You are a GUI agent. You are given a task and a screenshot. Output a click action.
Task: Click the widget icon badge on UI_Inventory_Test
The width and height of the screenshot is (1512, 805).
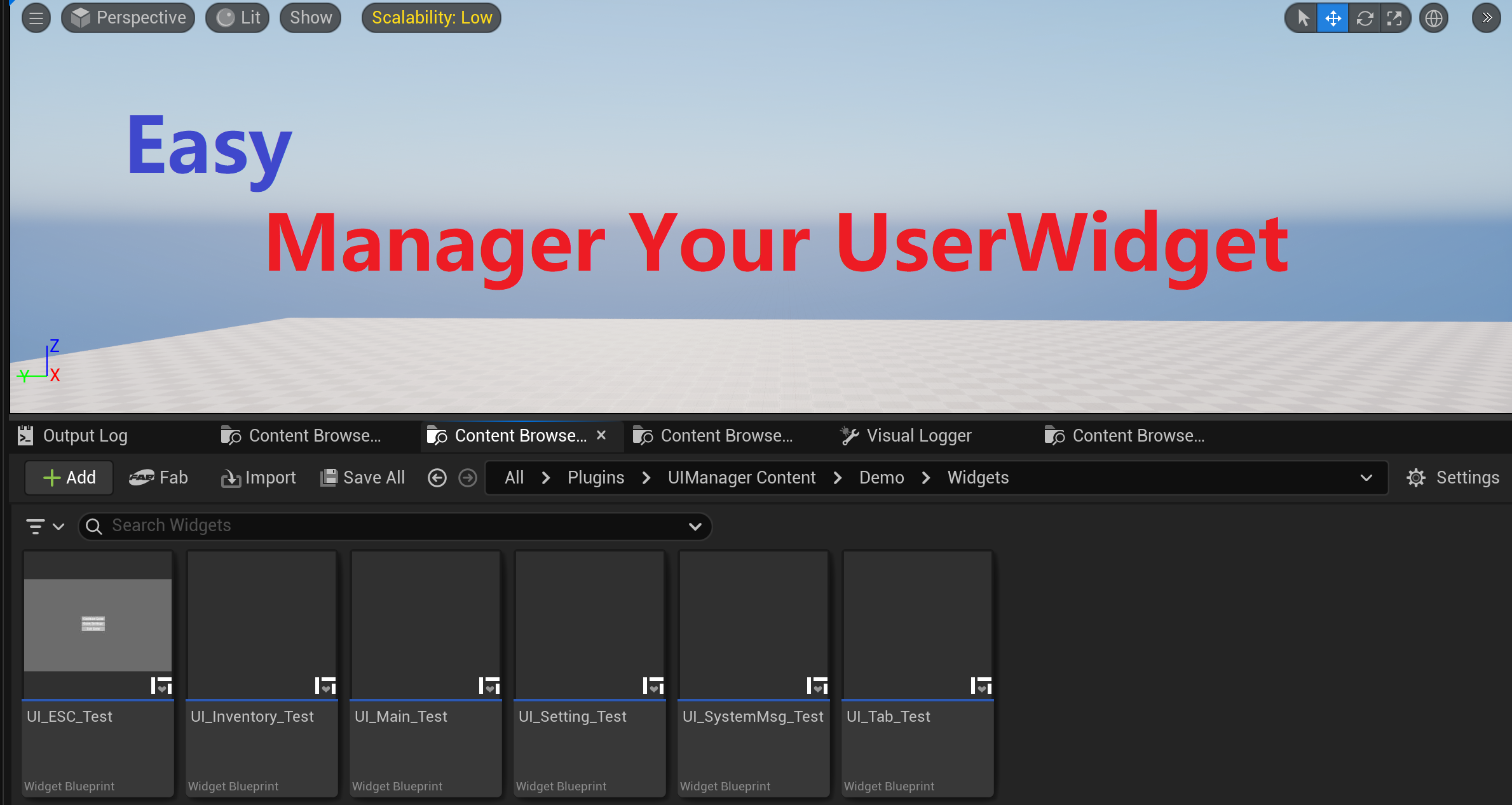click(325, 686)
